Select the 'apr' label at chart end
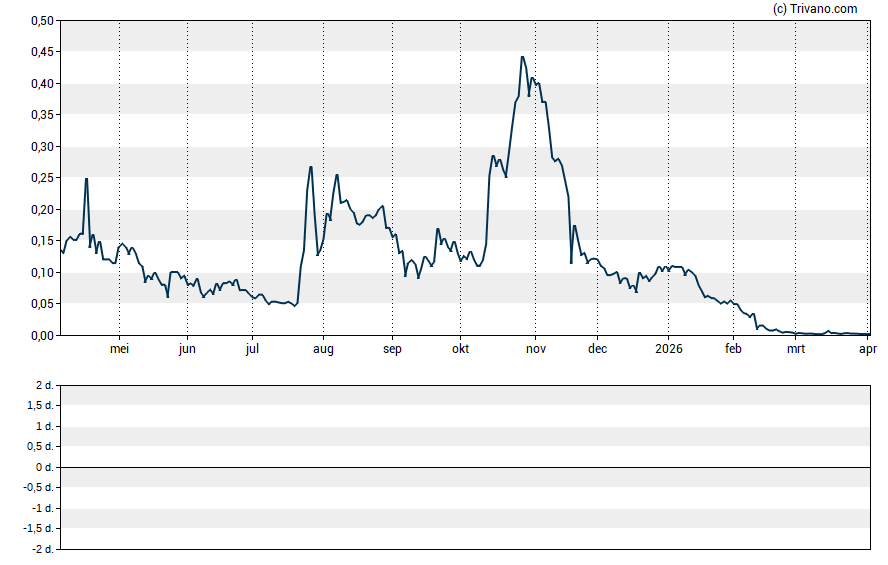The image size is (888, 565). [x=868, y=349]
